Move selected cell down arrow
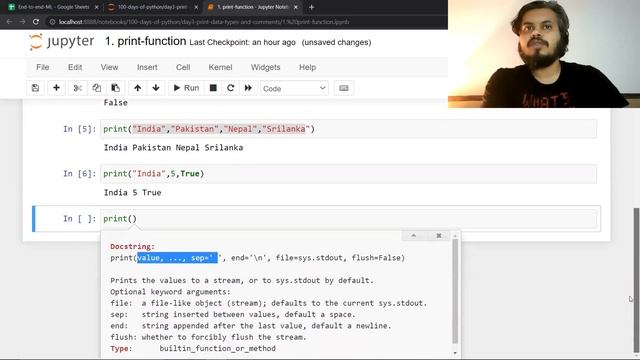Screen dimensions: 640x360 point(156,88)
